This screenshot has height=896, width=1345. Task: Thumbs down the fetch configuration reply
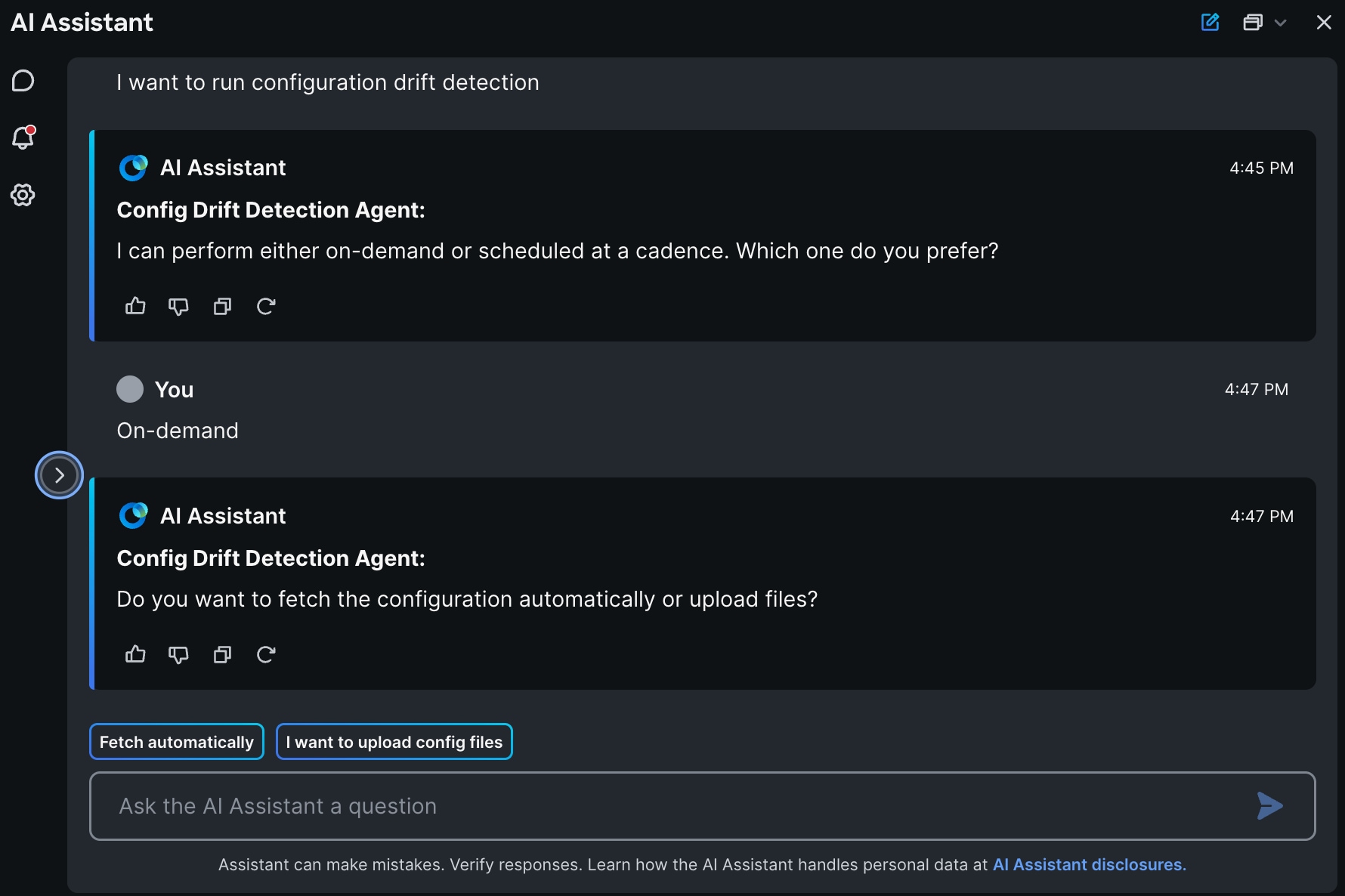178,654
